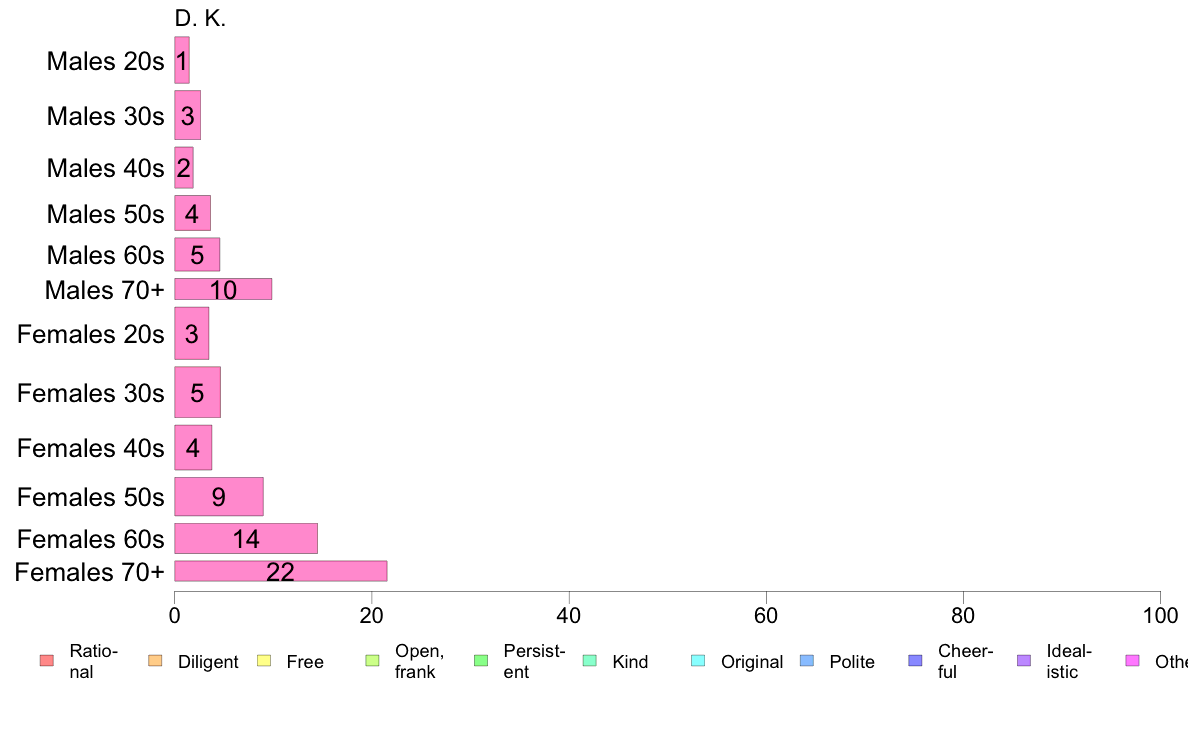Select the Females 60s bar showing 14
Viewport: 1188px width, 736px height.
246,538
